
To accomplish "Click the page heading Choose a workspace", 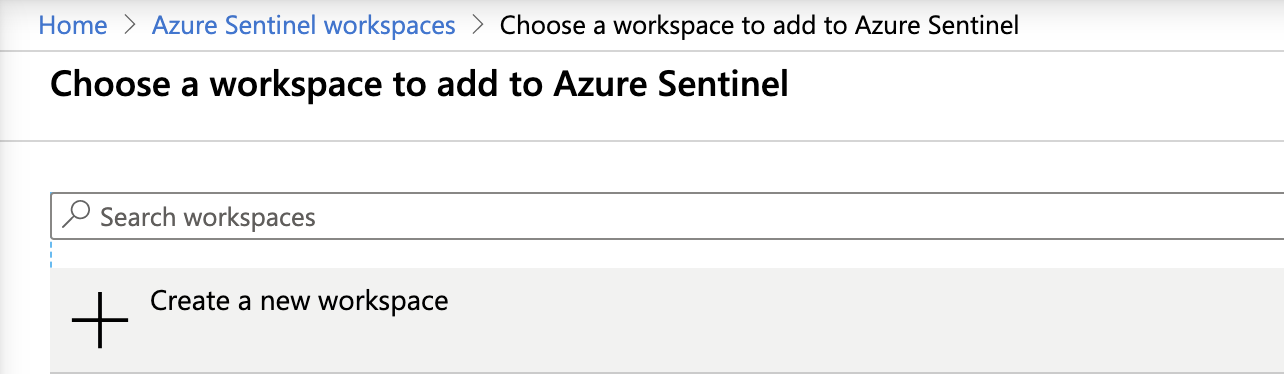I will (419, 84).
